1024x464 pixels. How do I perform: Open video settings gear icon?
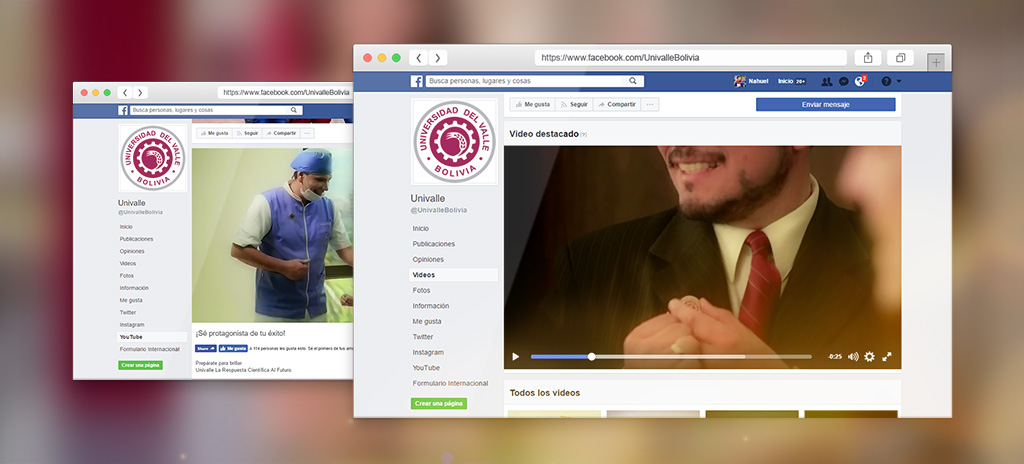(869, 356)
